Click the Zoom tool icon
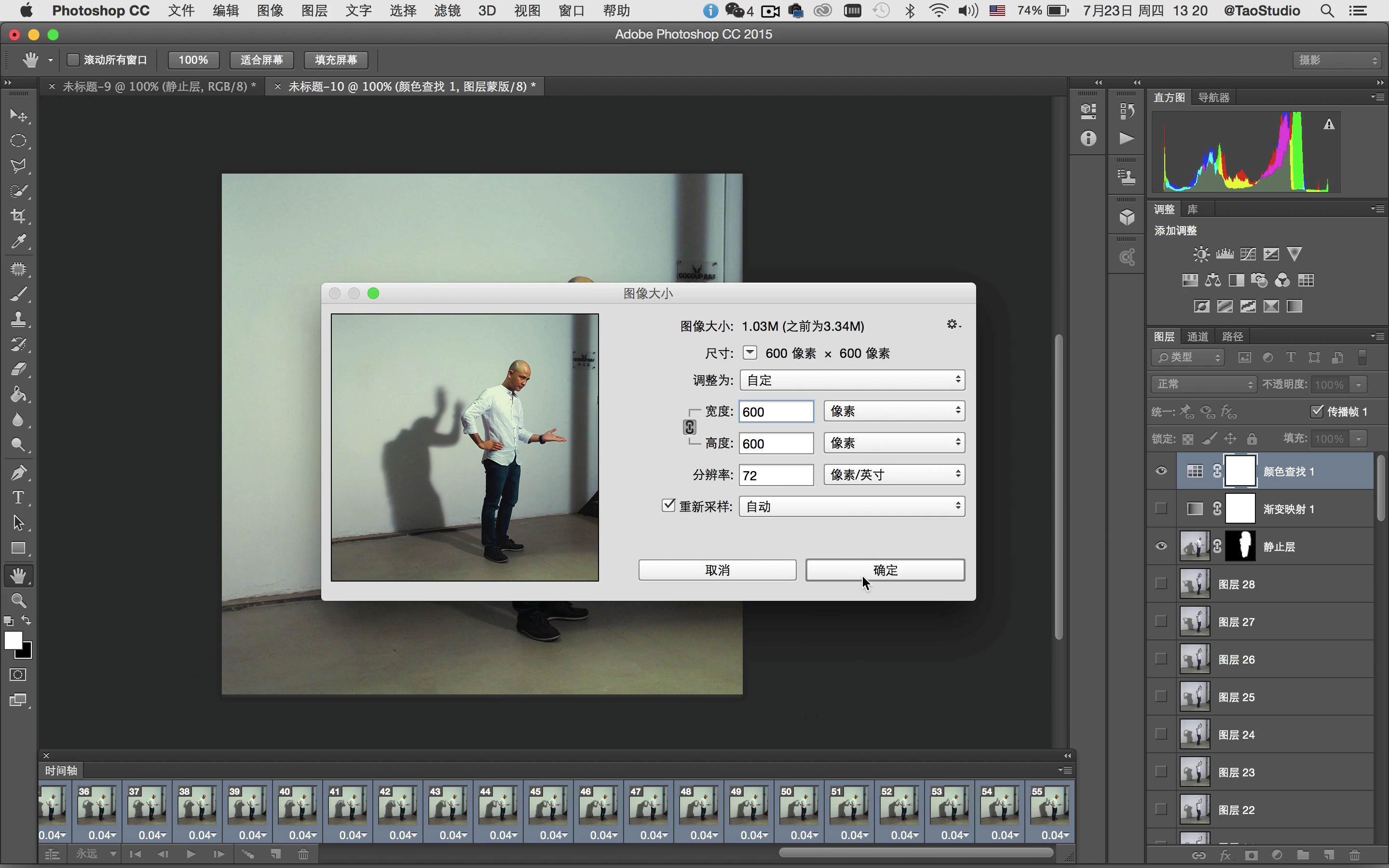 click(18, 600)
